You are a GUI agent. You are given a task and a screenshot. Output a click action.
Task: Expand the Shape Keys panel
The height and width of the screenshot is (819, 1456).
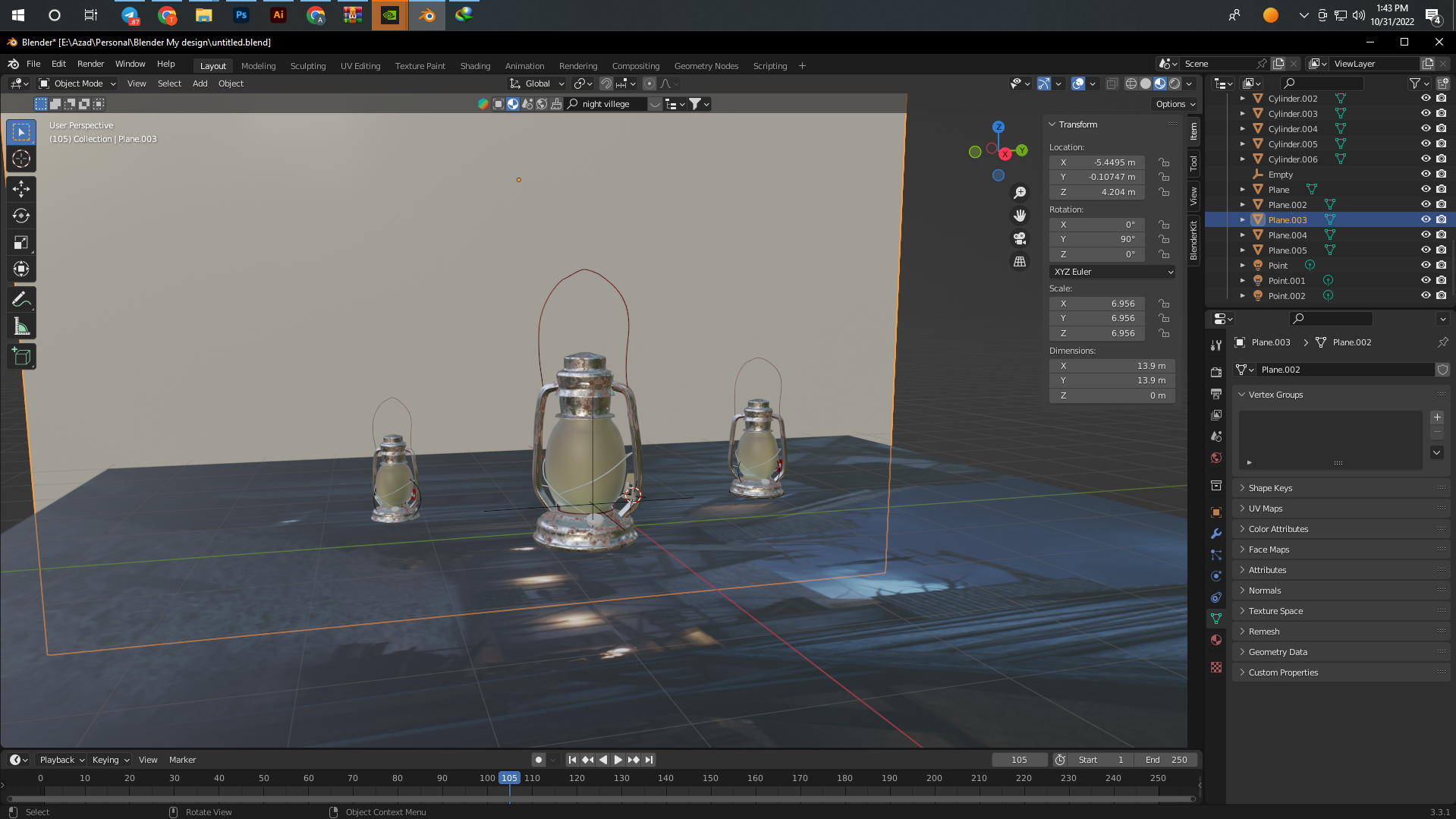[1341, 488]
